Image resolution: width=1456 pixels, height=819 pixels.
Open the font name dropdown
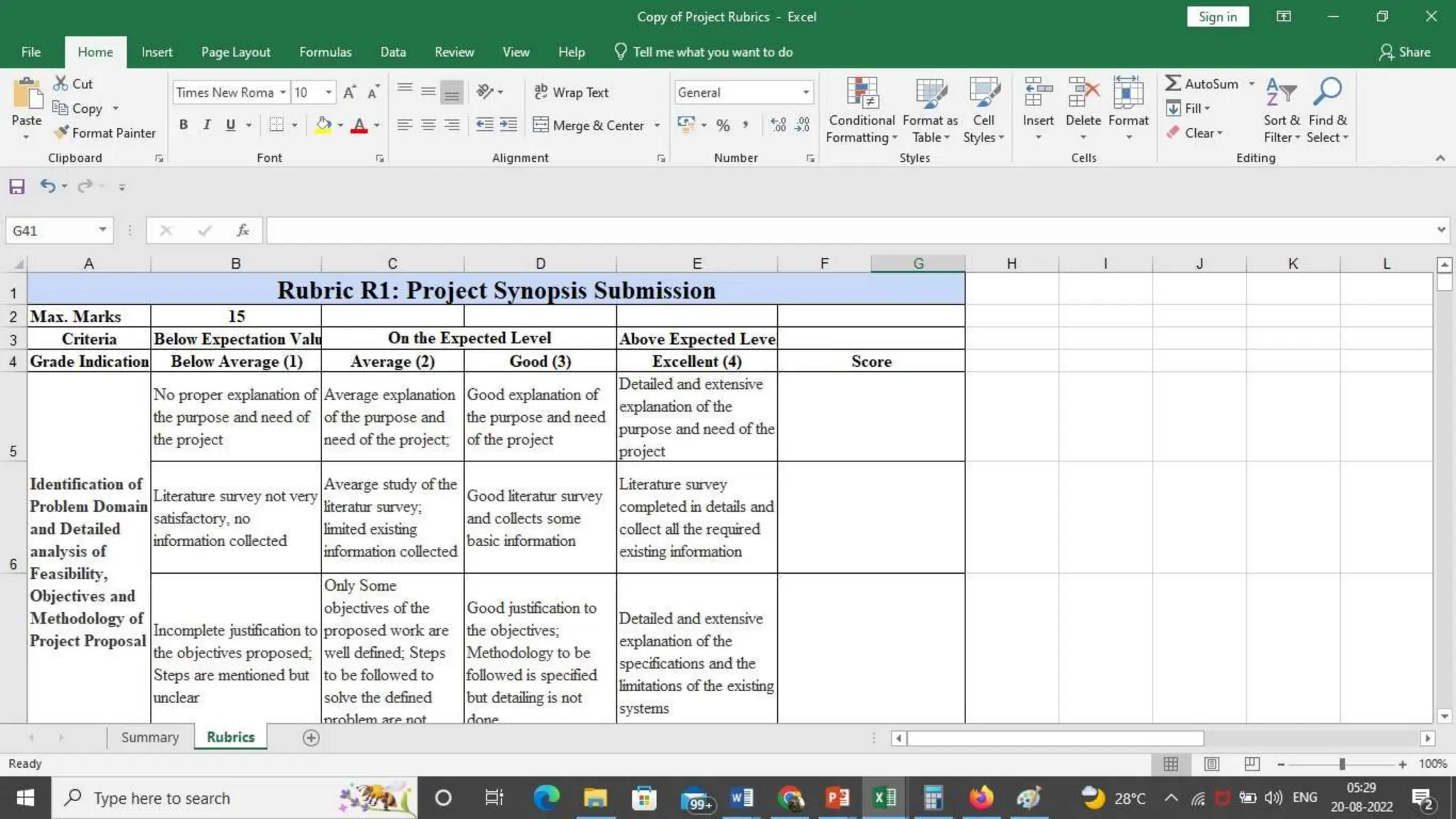coord(283,92)
